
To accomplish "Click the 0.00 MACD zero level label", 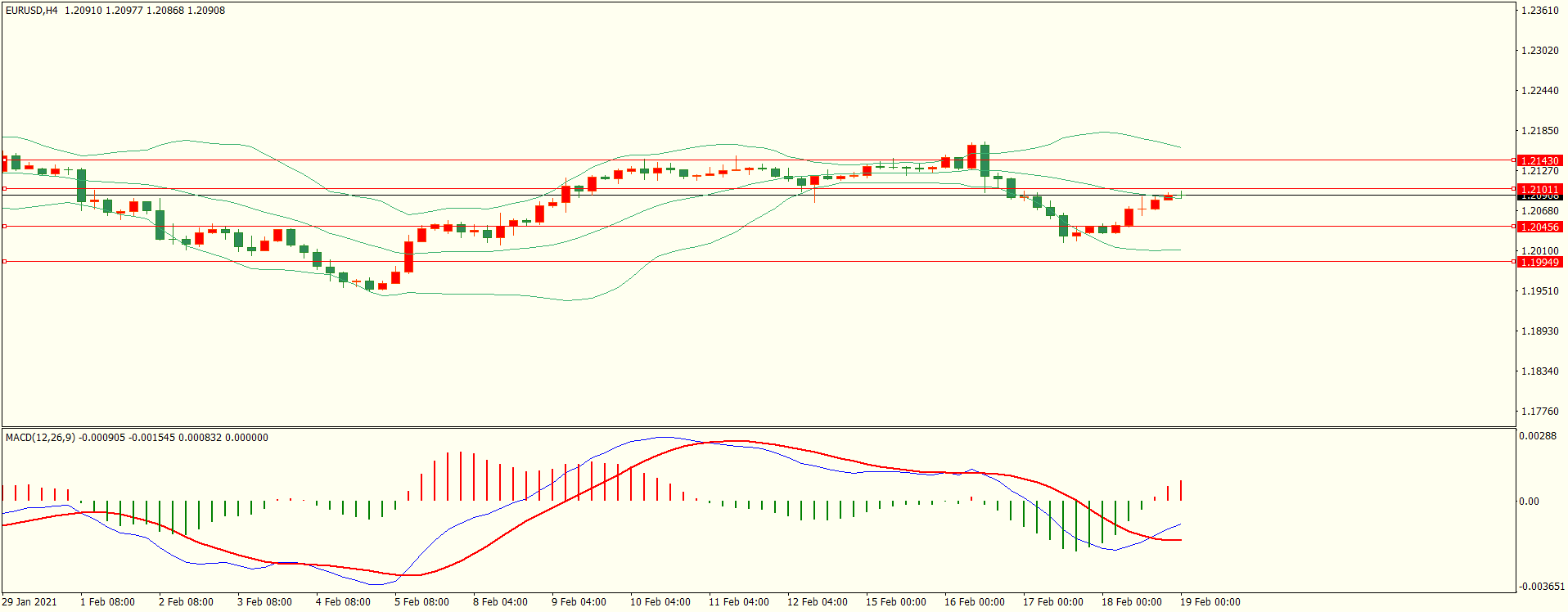I will [x=1529, y=502].
